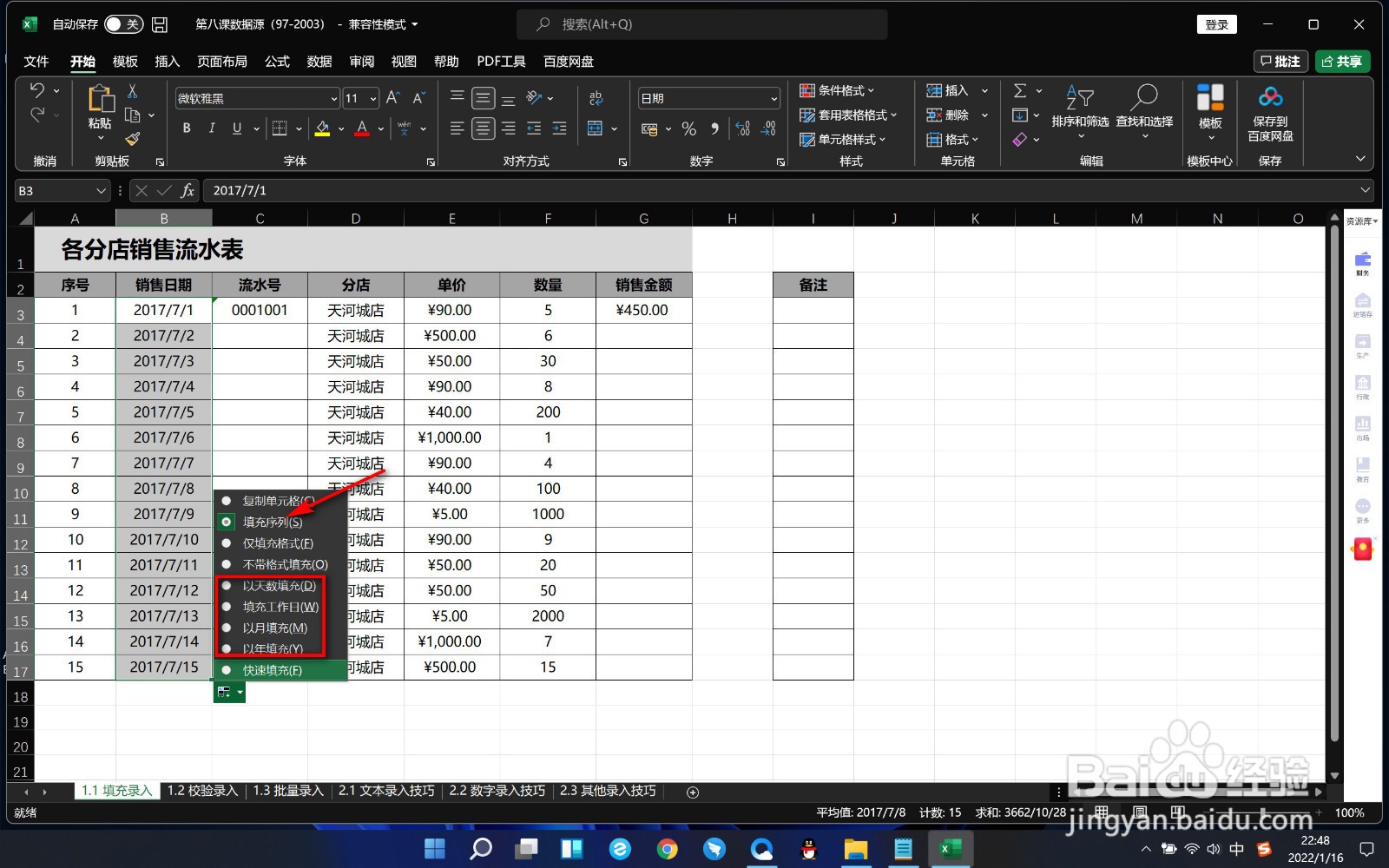1389x868 pixels.
Task: Switch to the 公式 ribbon tab
Action: click(x=277, y=62)
